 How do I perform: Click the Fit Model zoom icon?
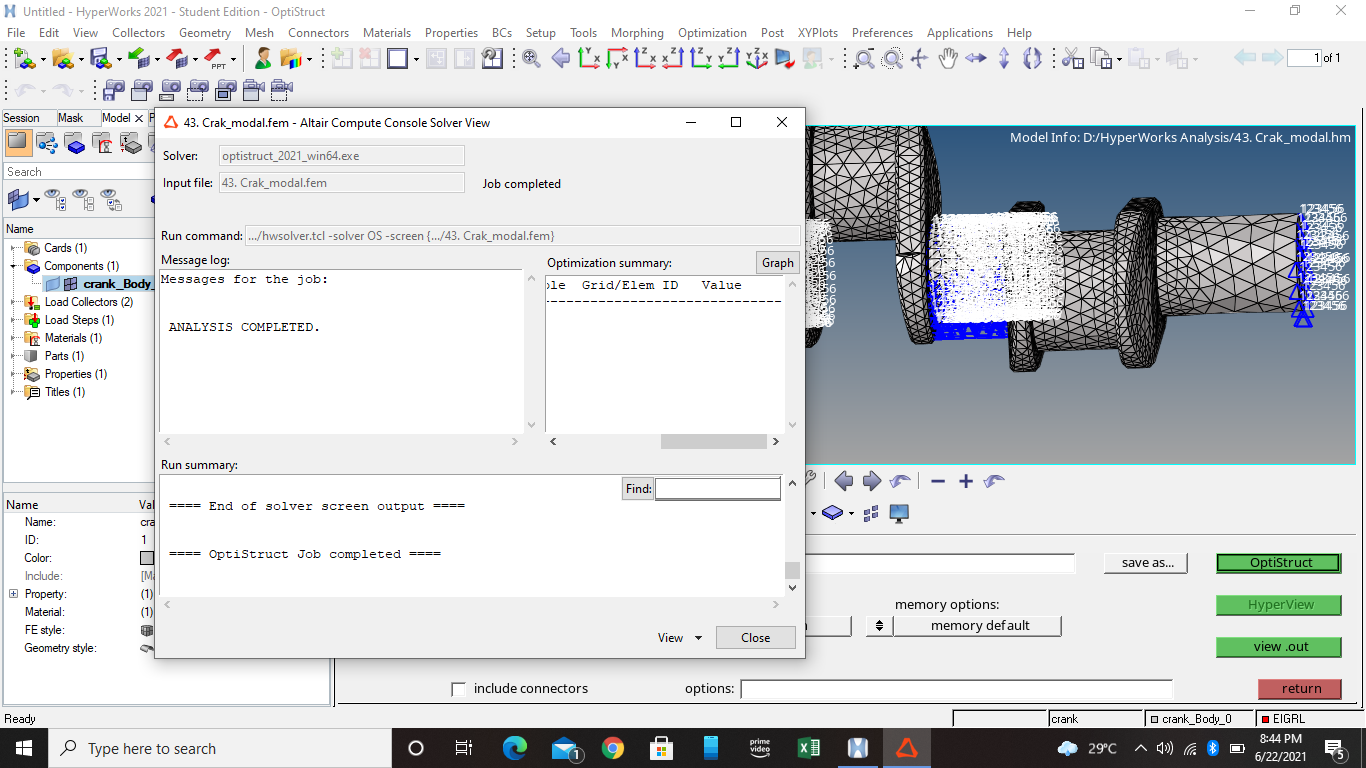(x=531, y=59)
